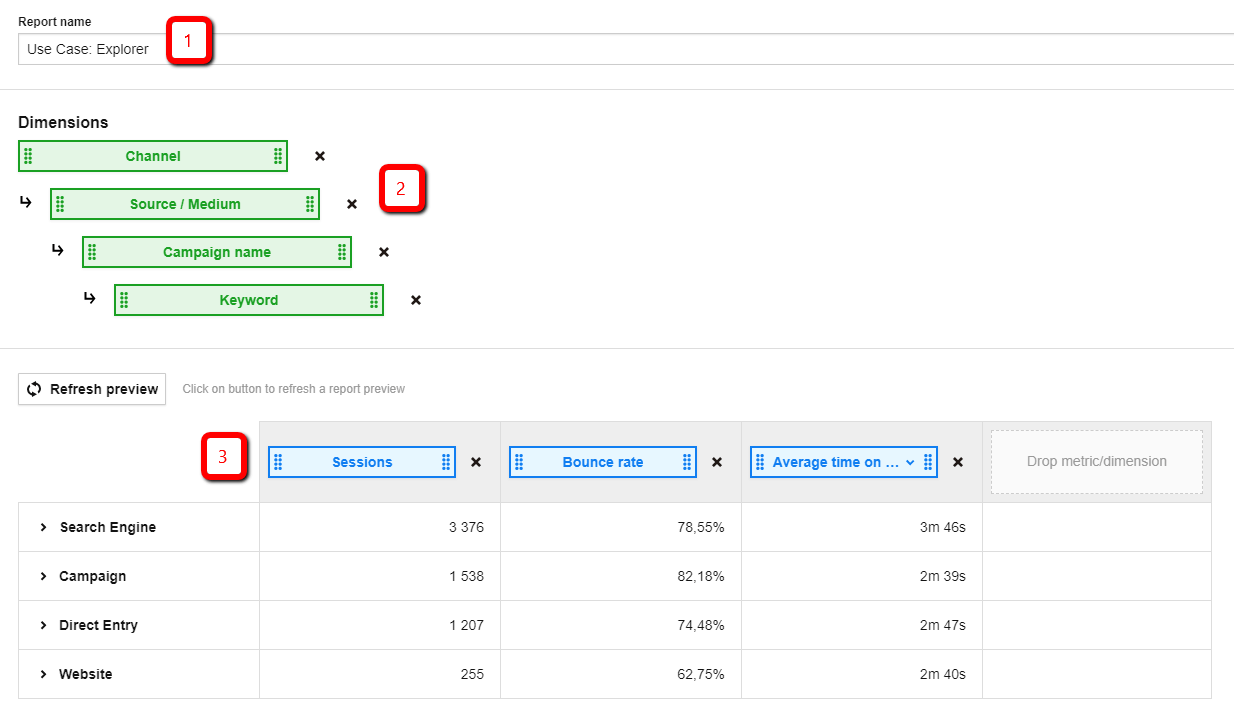Remove the Average time on metric column

click(958, 462)
